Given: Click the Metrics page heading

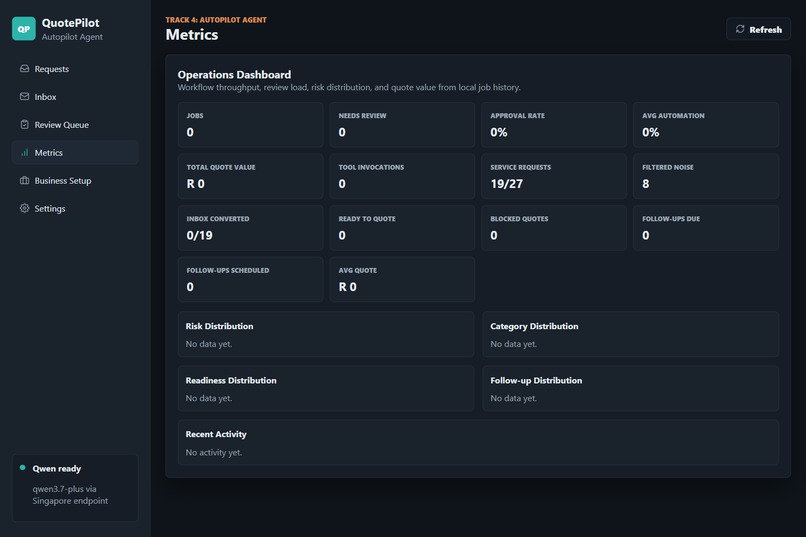Looking at the screenshot, I should tap(192, 34).
